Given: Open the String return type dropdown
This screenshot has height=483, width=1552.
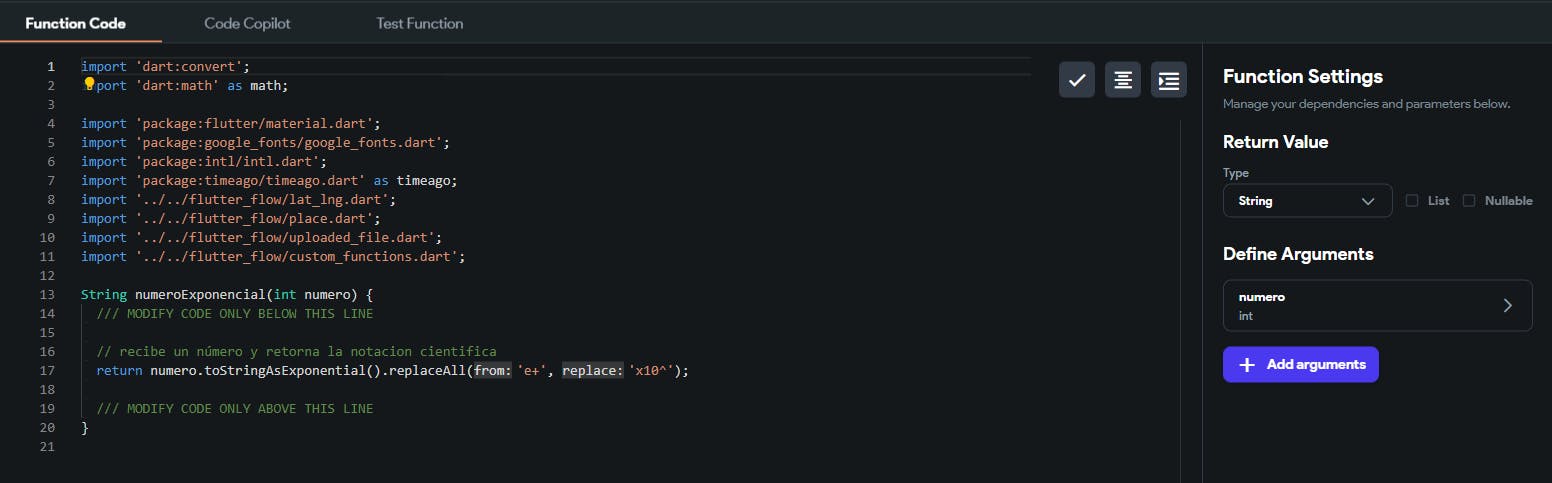Looking at the screenshot, I should [x=1307, y=200].
